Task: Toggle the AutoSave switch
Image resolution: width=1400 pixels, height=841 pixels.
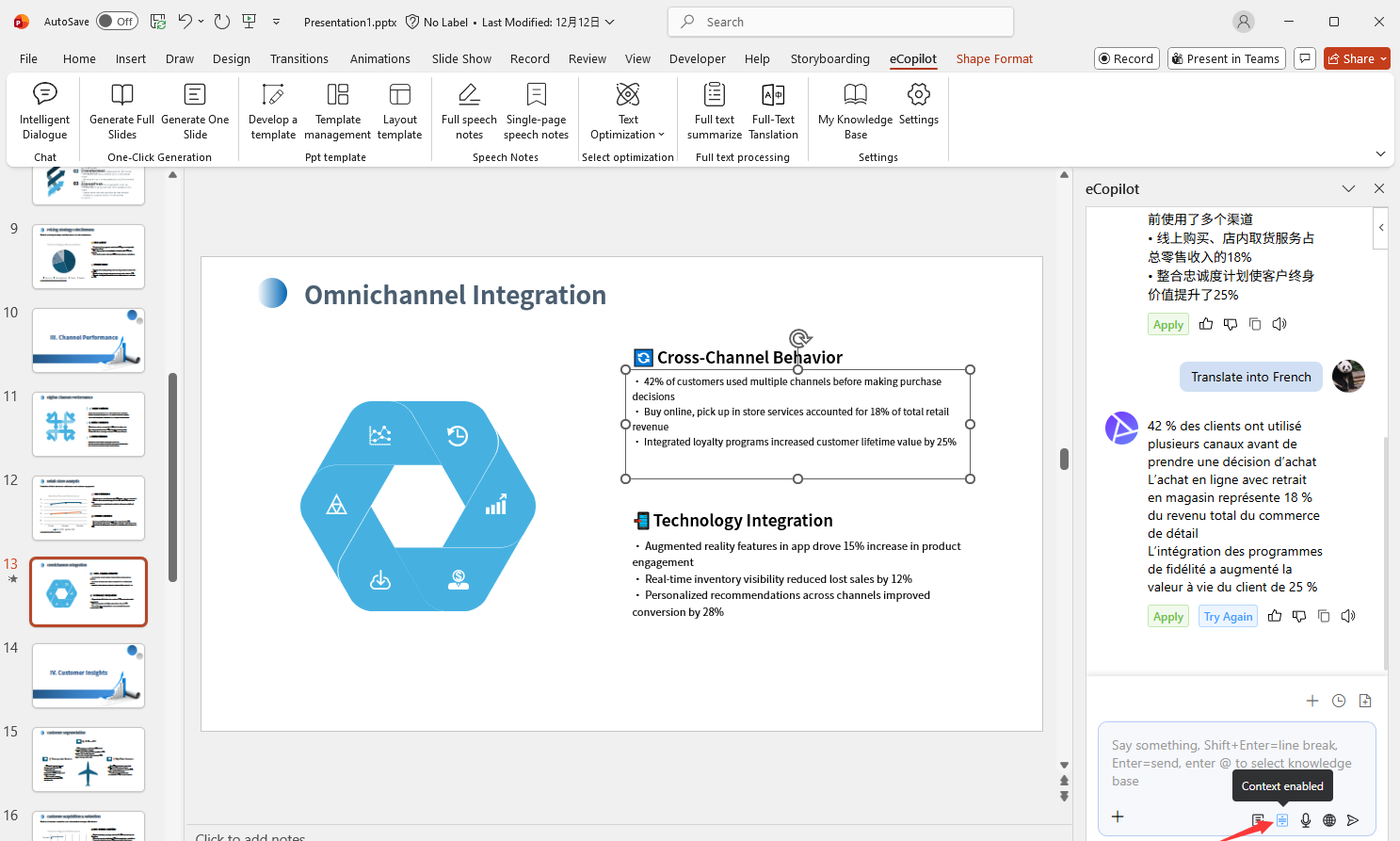Action: (x=118, y=22)
